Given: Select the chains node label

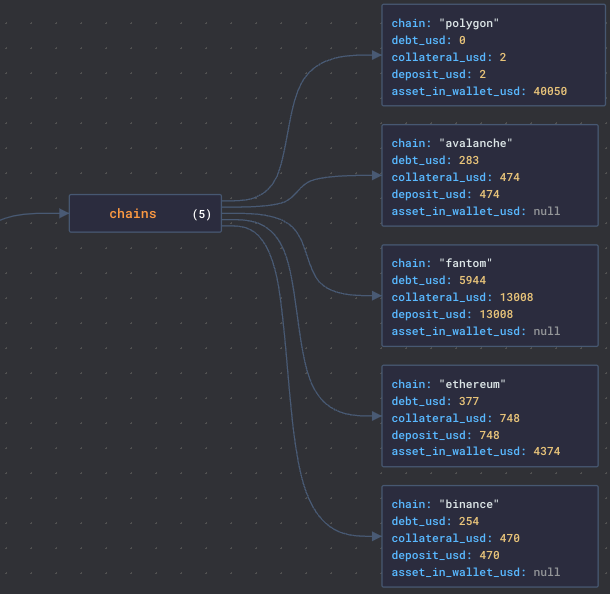Looking at the screenshot, I should click(133, 214).
